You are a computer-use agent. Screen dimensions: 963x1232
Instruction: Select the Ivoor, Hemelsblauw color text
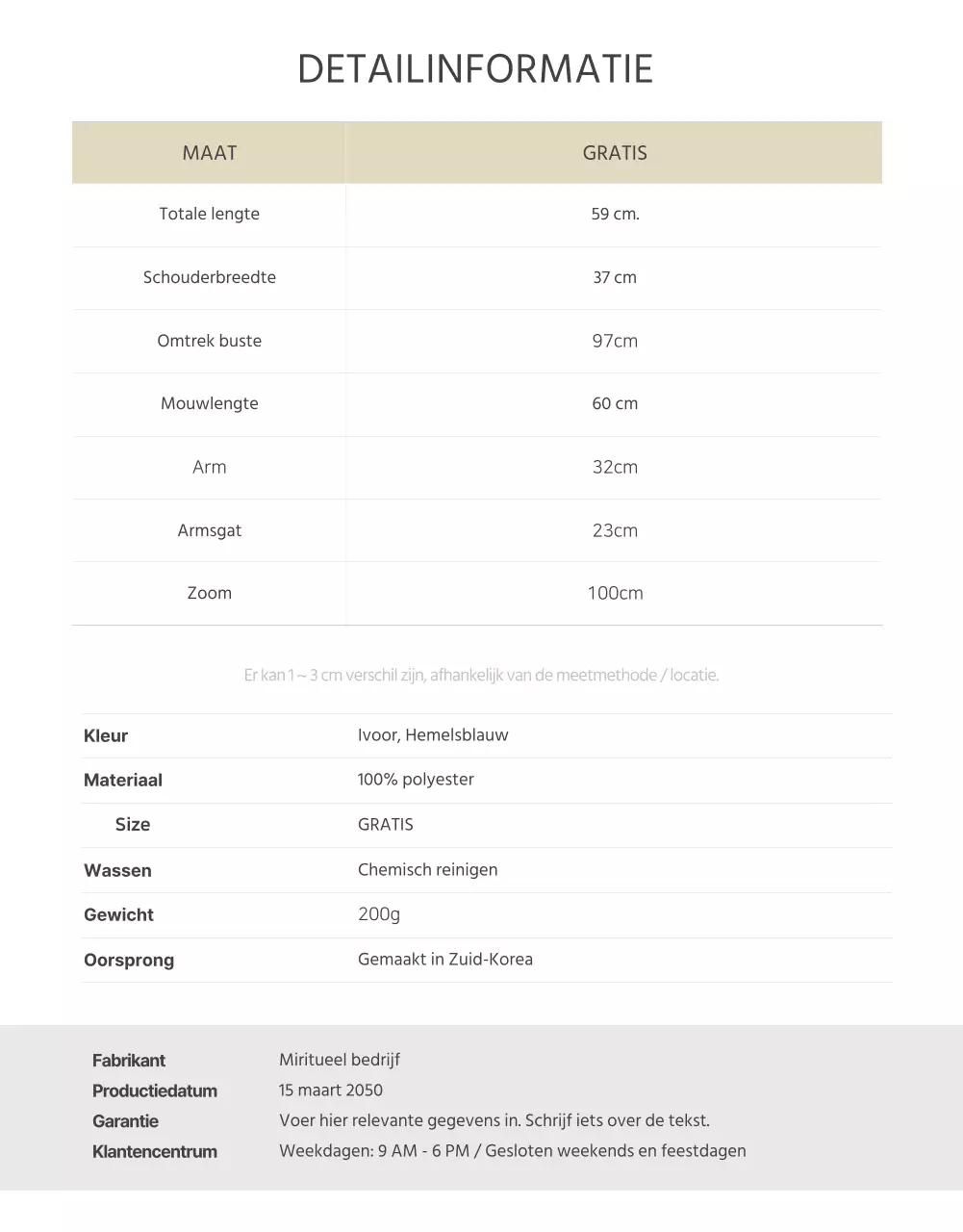point(433,735)
